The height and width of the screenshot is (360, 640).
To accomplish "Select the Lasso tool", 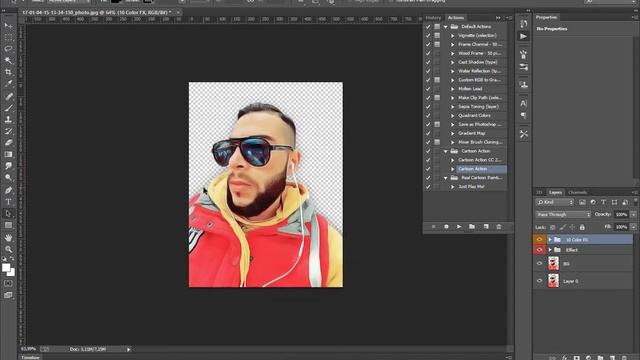I will (8, 49).
